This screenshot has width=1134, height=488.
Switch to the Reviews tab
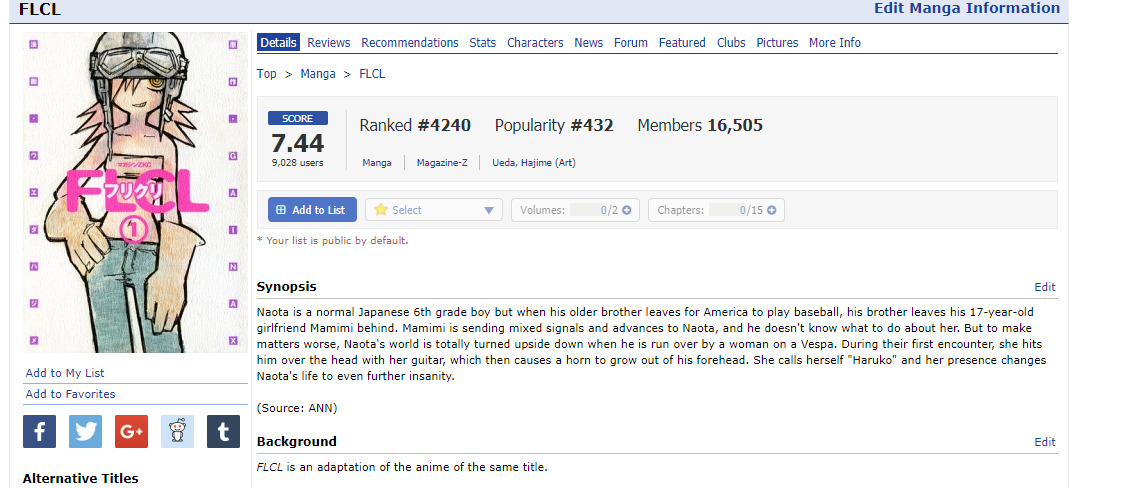pyautogui.click(x=328, y=43)
